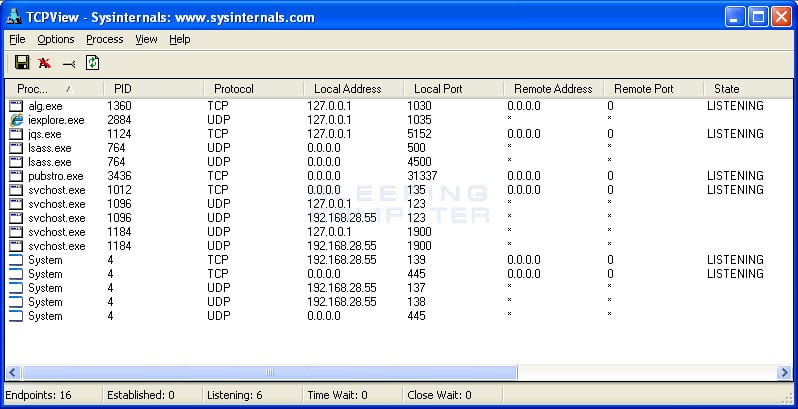Select the jqs.exe process name
Screen dimensions: 798x409
[45, 134]
